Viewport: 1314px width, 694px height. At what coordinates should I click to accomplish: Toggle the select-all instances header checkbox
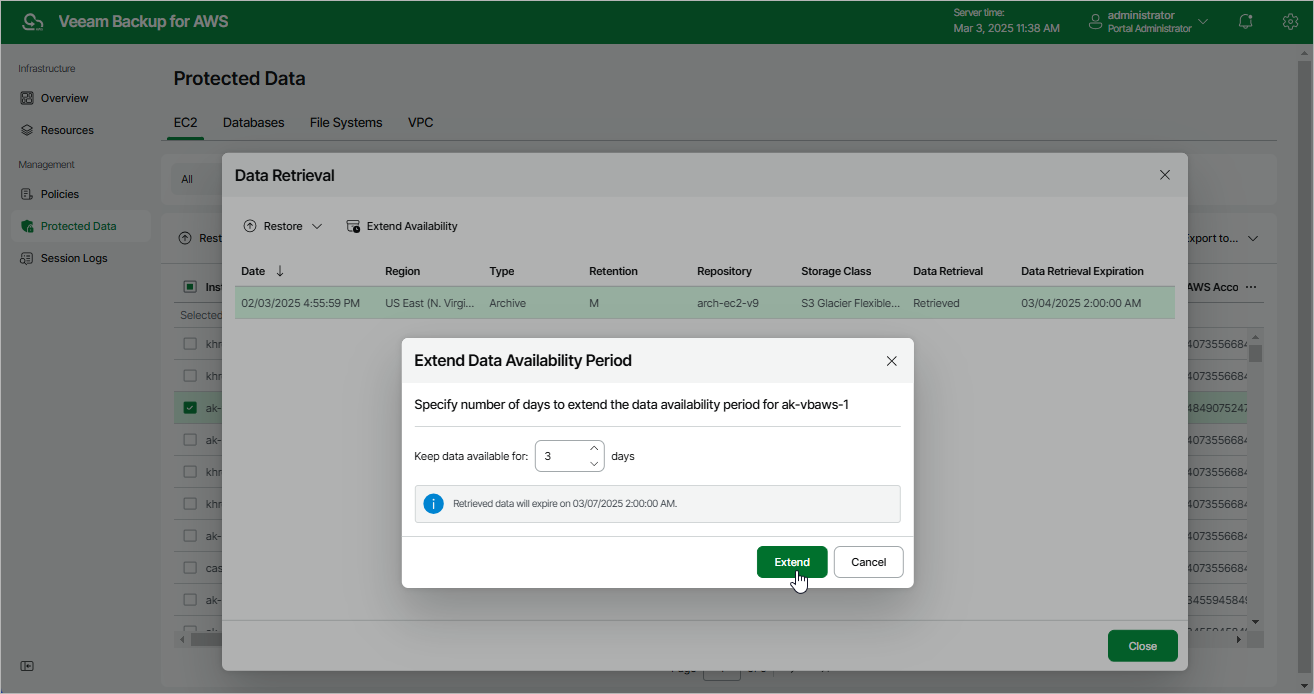(190, 287)
